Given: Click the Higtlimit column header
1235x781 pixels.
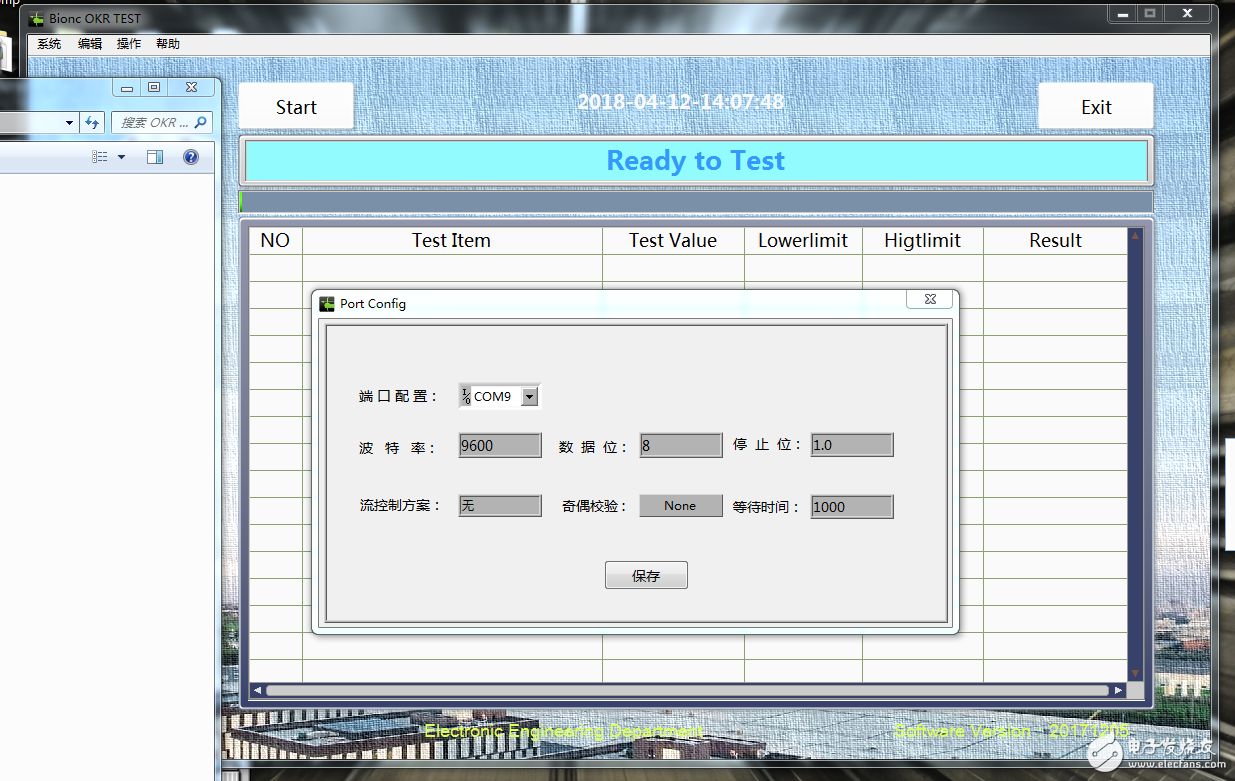Looking at the screenshot, I should pos(923,241).
